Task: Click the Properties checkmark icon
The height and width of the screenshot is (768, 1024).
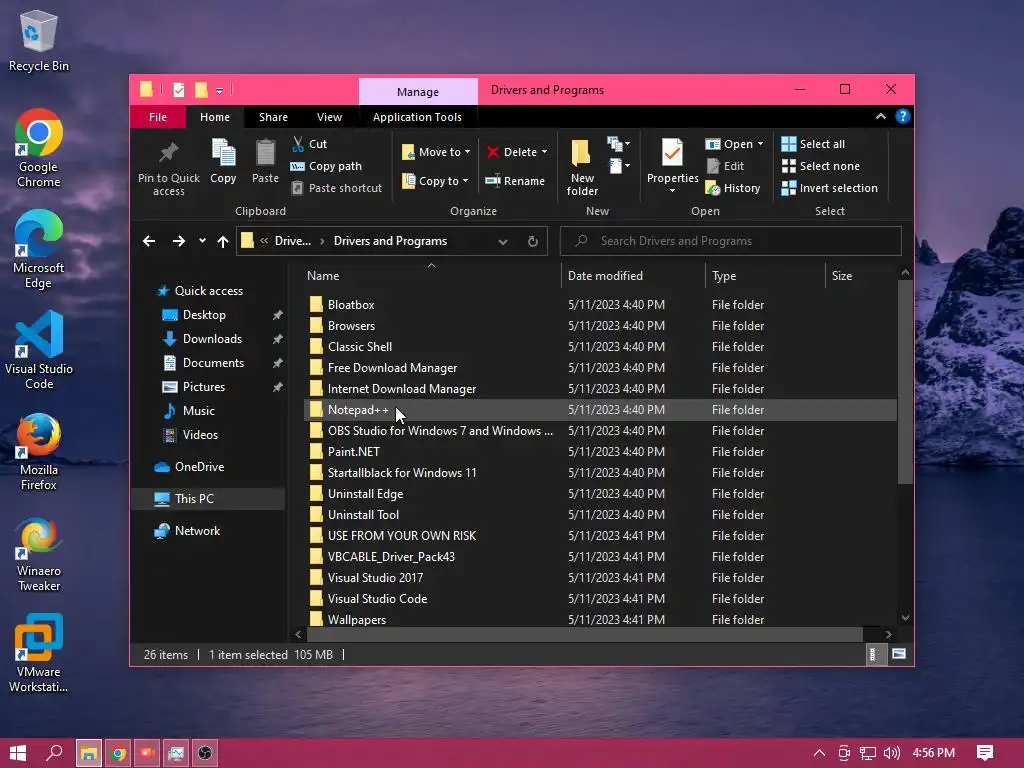Action: (x=672, y=153)
